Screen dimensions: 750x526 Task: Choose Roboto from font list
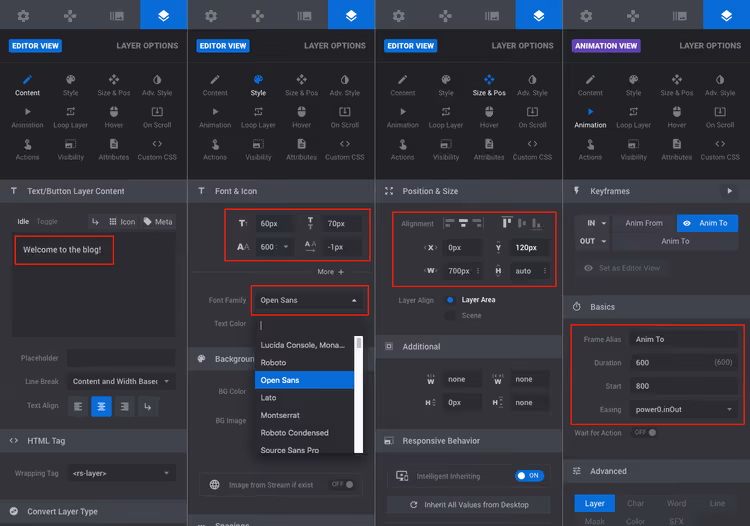coord(304,362)
